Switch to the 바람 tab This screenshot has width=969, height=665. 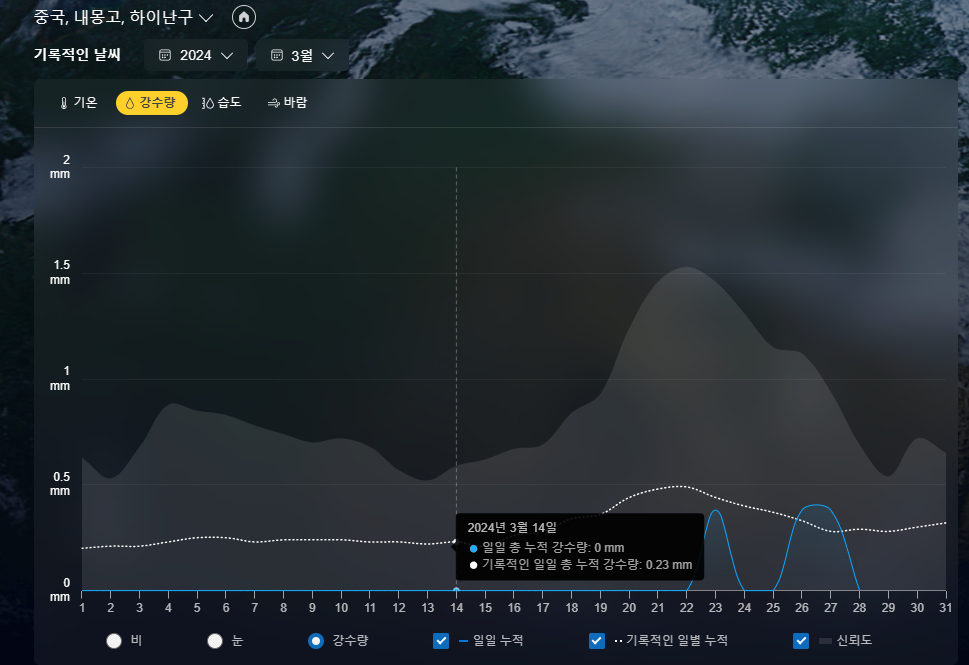point(286,102)
